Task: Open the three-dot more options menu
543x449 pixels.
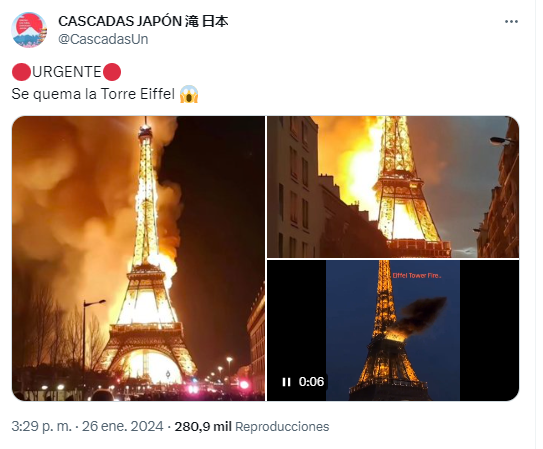Action: coord(511,21)
